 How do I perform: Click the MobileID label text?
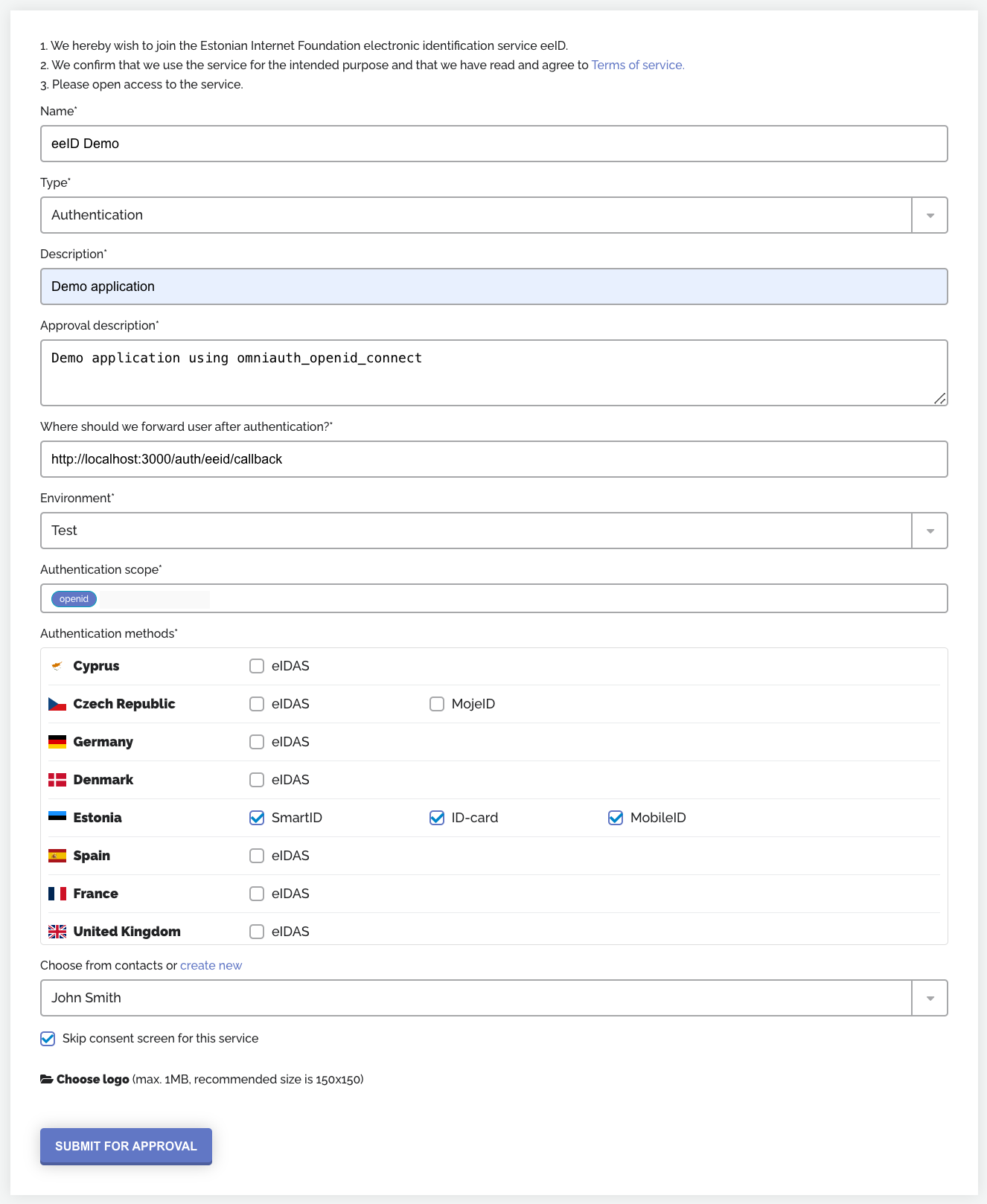658,818
